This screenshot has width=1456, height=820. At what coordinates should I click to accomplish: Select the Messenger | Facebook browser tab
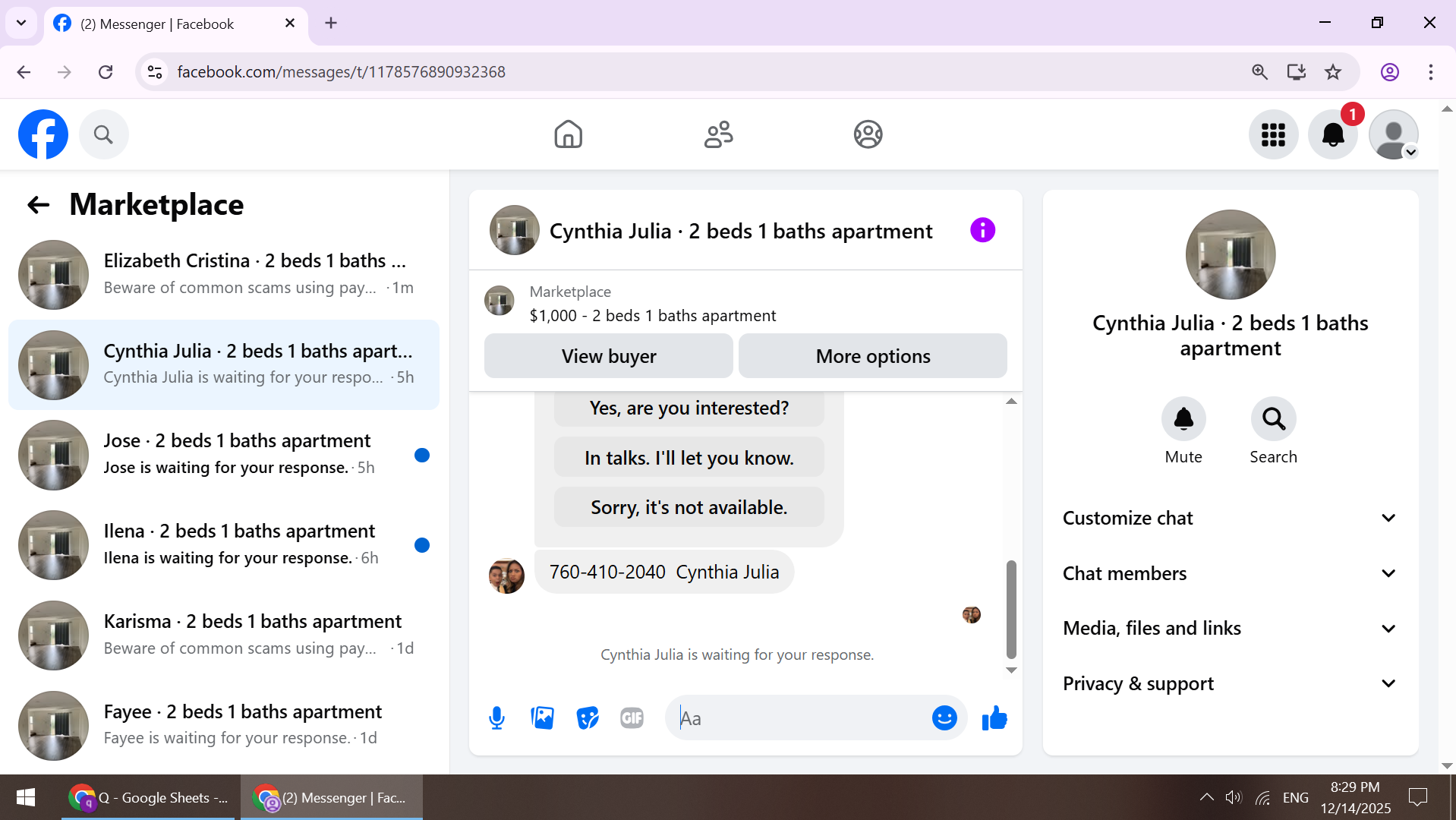click(175, 24)
